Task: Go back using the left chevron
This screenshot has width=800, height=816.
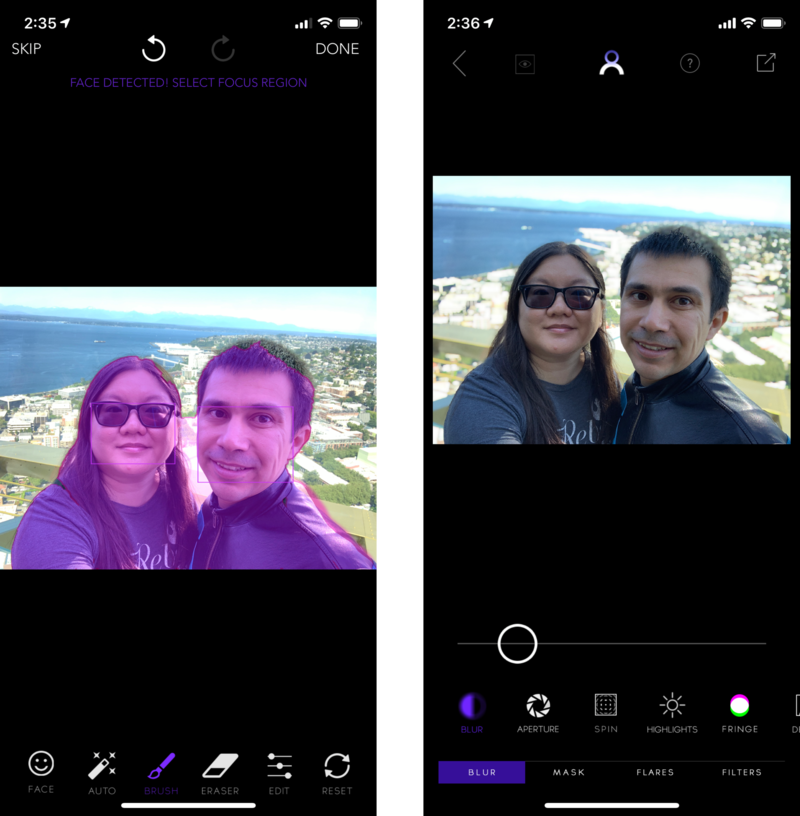Action: (x=459, y=64)
